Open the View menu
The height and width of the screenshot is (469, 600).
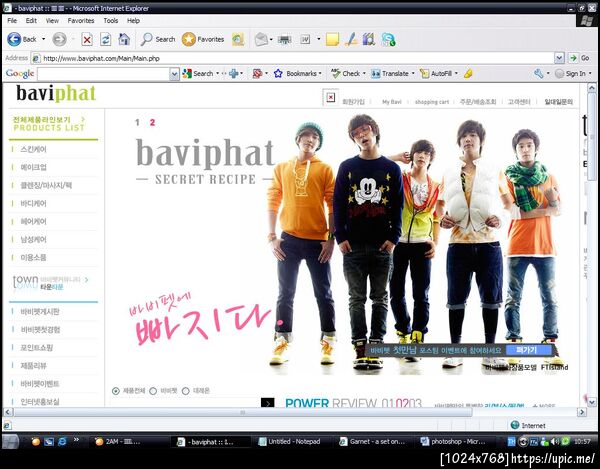point(52,21)
